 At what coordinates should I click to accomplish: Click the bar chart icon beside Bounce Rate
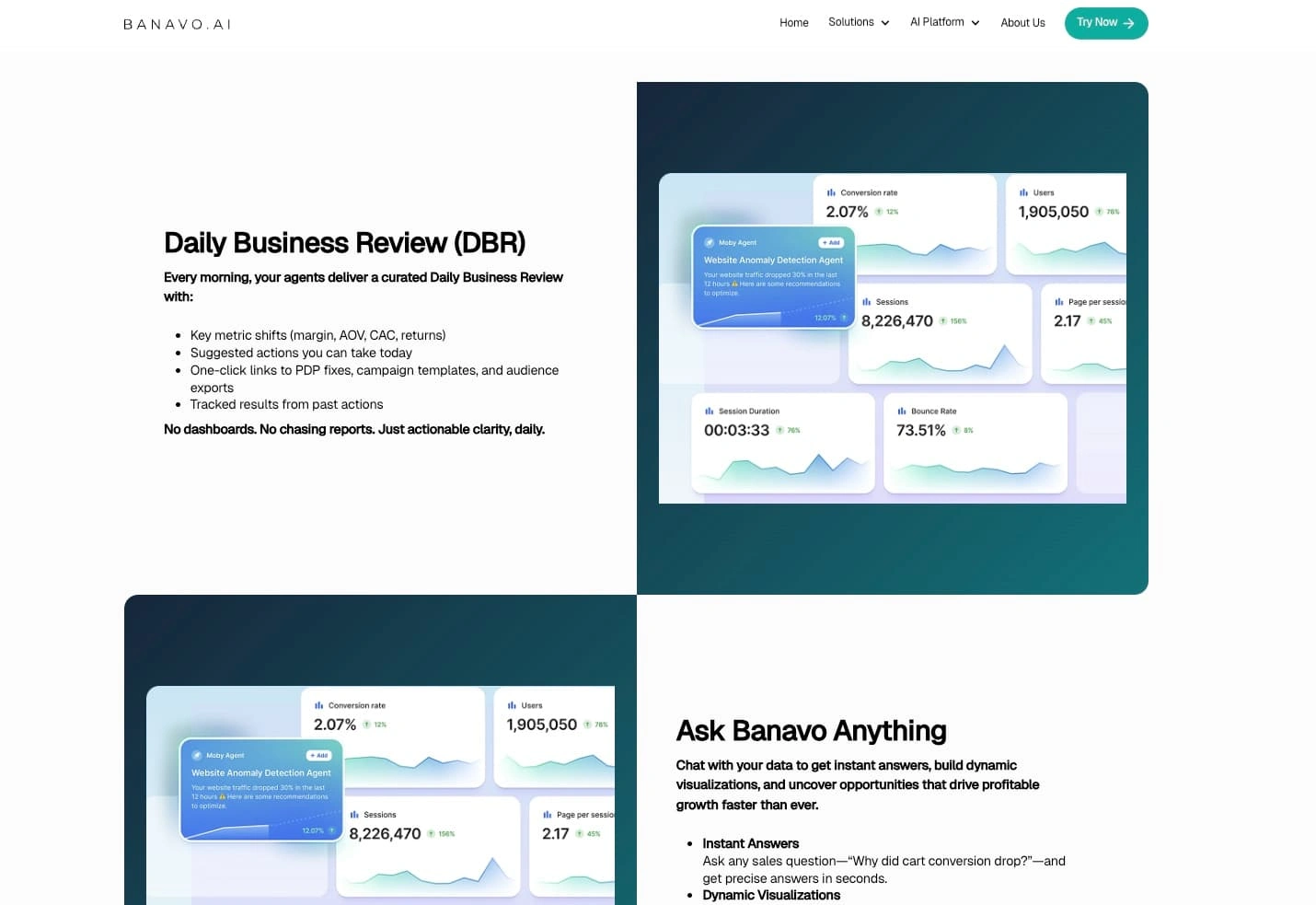tap(902, 412)
